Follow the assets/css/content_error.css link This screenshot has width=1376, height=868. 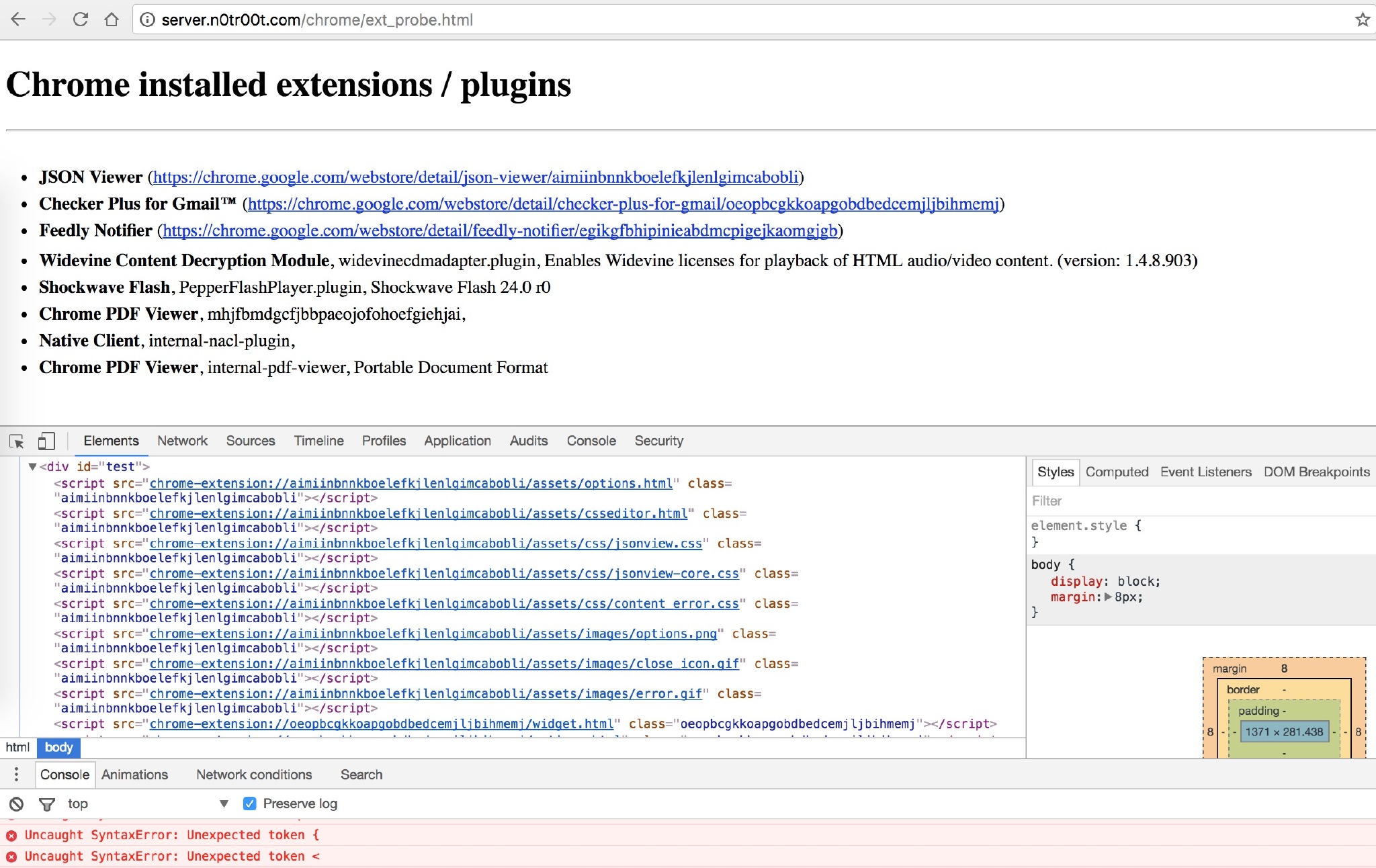point(444,604)
